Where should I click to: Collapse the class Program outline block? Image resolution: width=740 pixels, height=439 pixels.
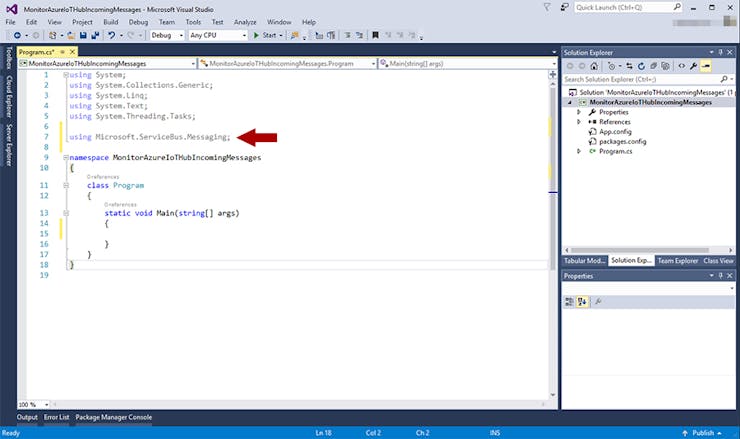[66, 186]
